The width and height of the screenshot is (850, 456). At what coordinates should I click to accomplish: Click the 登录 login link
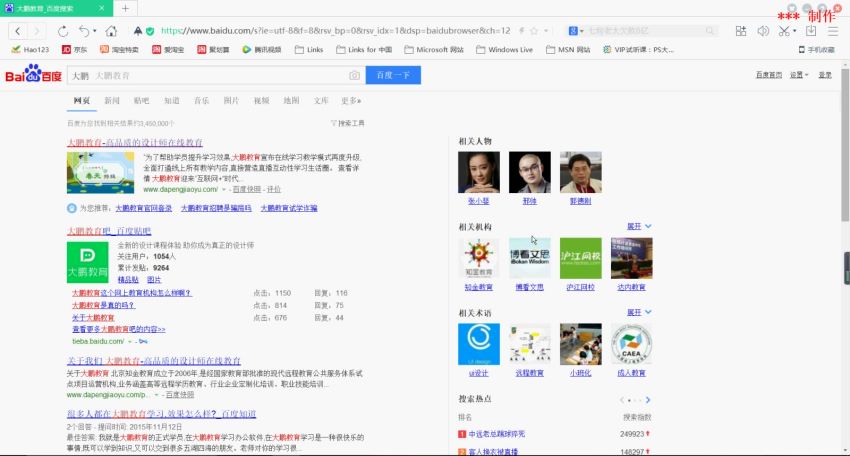825,75
